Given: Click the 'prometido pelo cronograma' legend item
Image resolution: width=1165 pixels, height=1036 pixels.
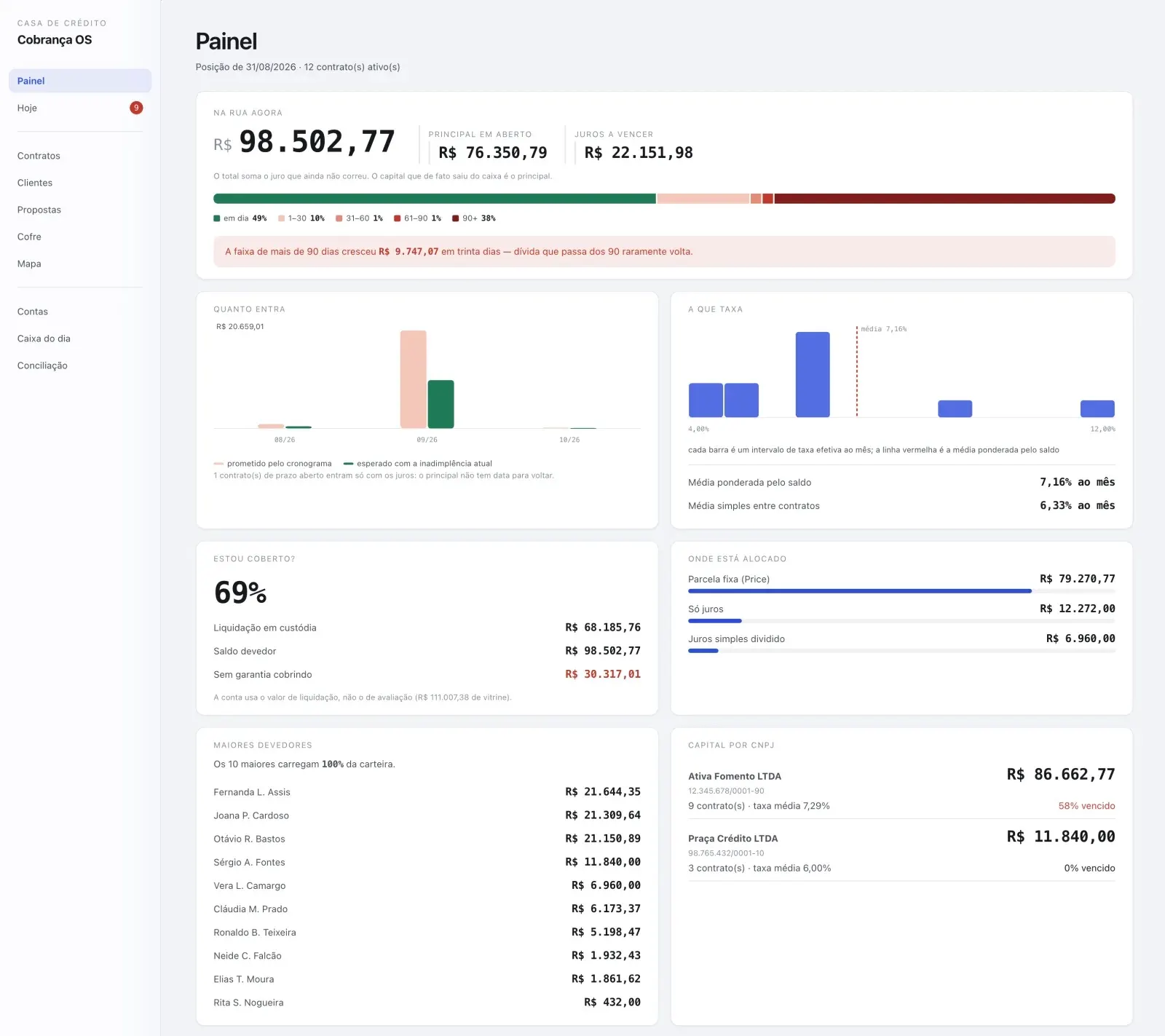Looking at the screenshot, I should pyautogui.click(x=273, y=464).
